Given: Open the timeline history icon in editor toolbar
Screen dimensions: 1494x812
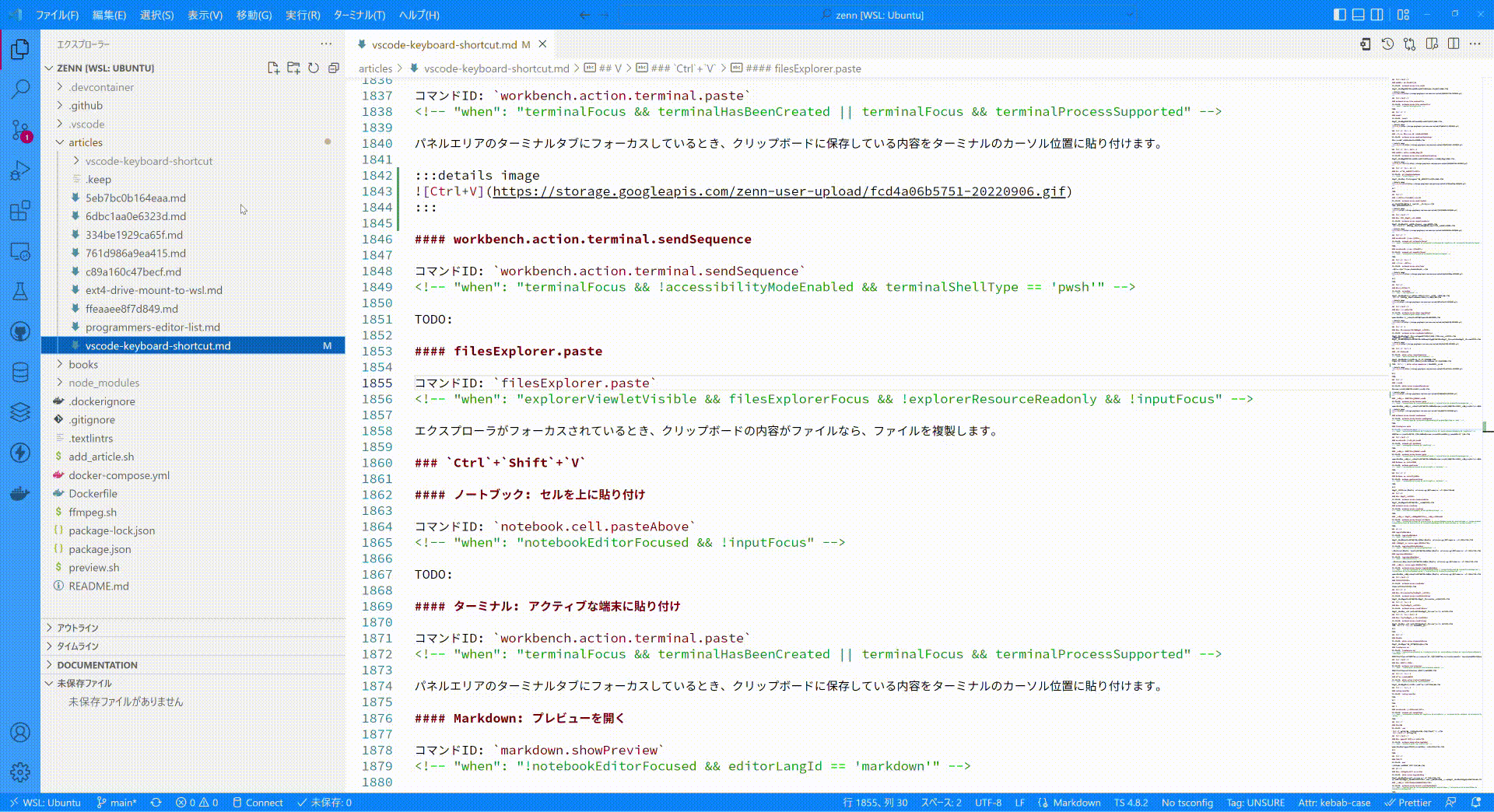Looking at the screenshot, I should 1387,44.
